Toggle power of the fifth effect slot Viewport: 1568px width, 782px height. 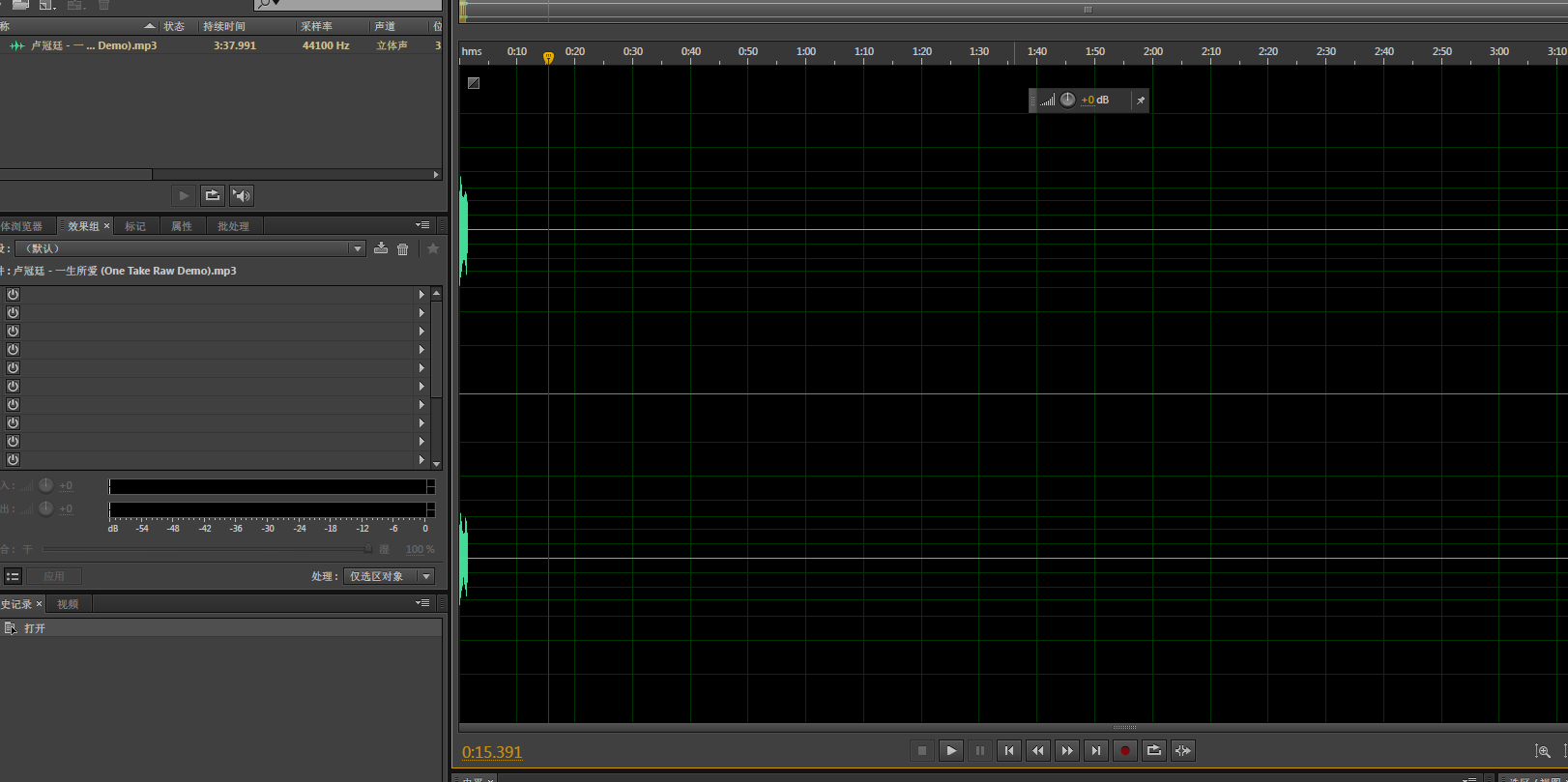(14, 368)
